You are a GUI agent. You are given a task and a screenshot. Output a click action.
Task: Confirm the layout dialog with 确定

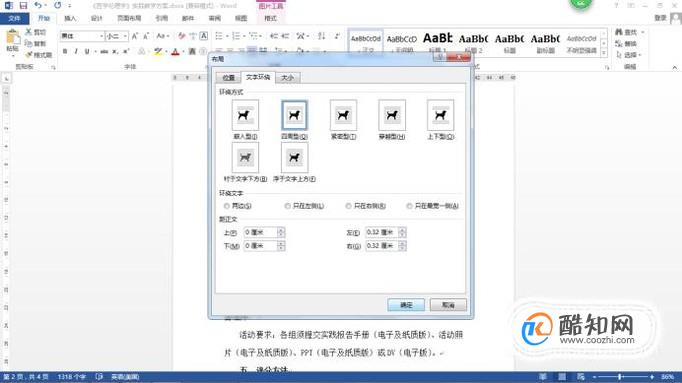406,305
